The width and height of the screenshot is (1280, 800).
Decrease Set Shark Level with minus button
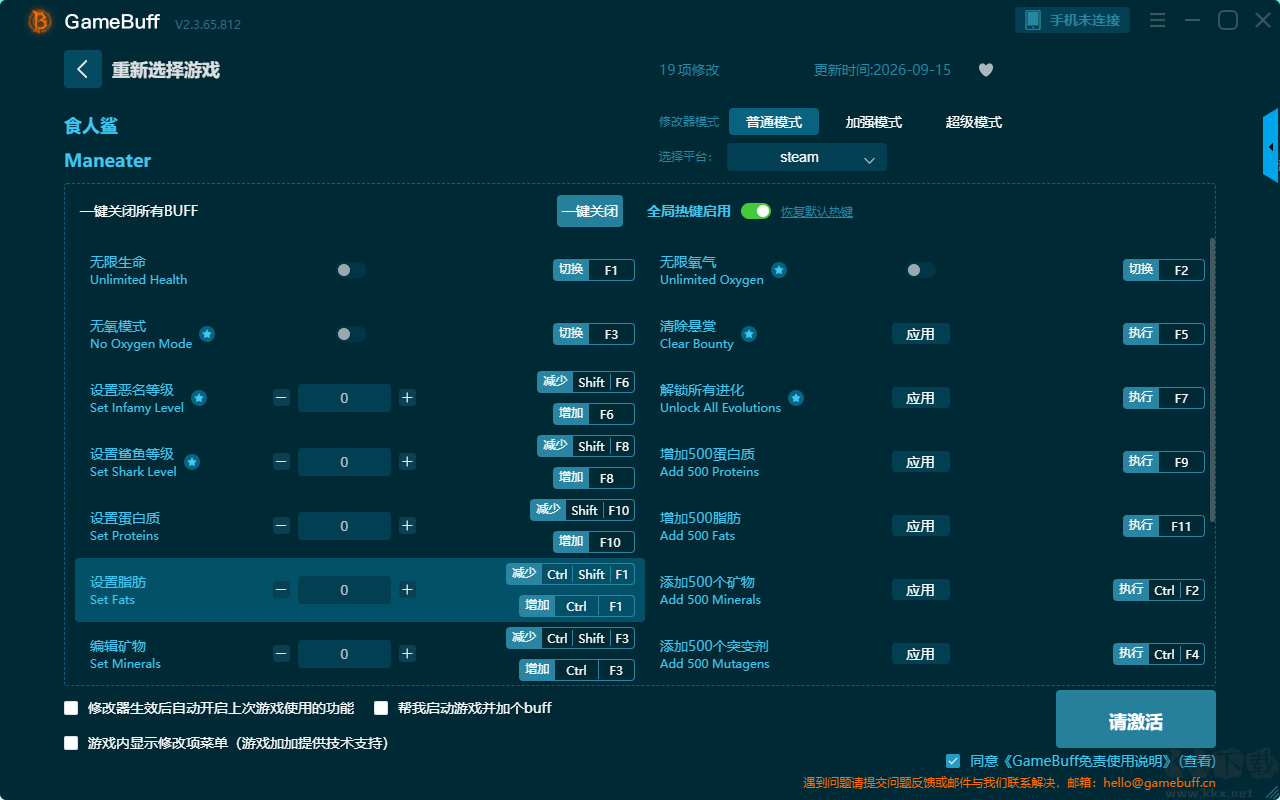click(281, 462)
